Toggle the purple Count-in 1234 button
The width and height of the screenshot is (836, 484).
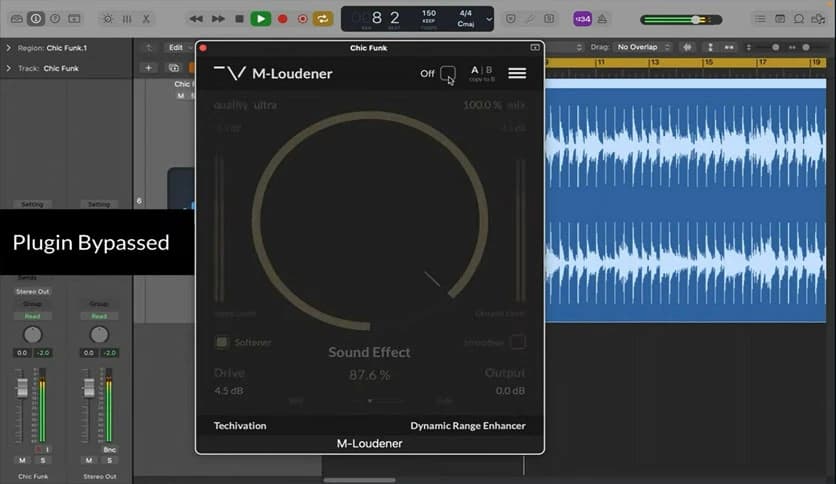pos(582,19)
